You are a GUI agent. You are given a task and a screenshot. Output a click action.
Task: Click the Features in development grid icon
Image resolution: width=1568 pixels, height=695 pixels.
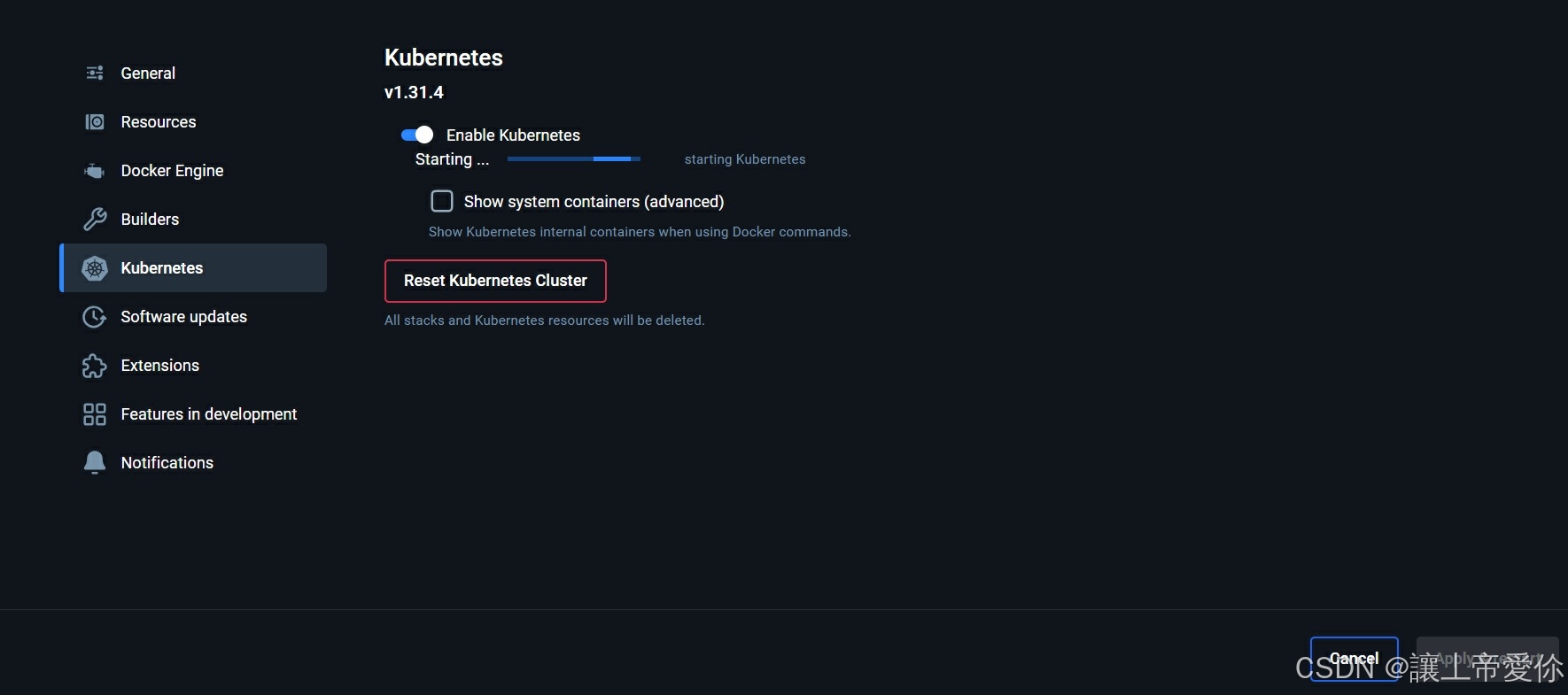tap(95, 414)
